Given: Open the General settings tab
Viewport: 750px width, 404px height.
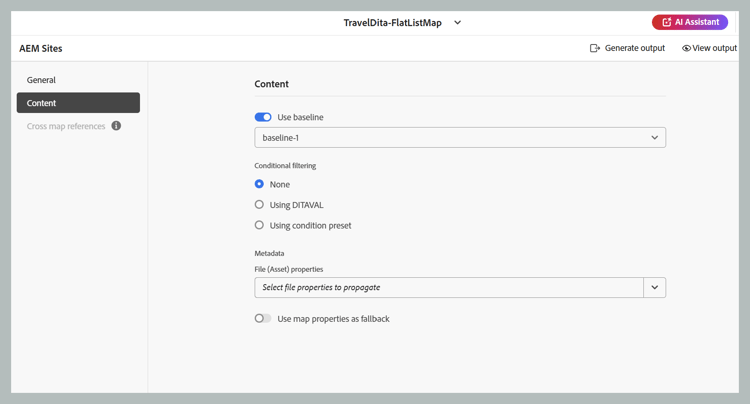Looking at the screenshot, I should [42, 80].
